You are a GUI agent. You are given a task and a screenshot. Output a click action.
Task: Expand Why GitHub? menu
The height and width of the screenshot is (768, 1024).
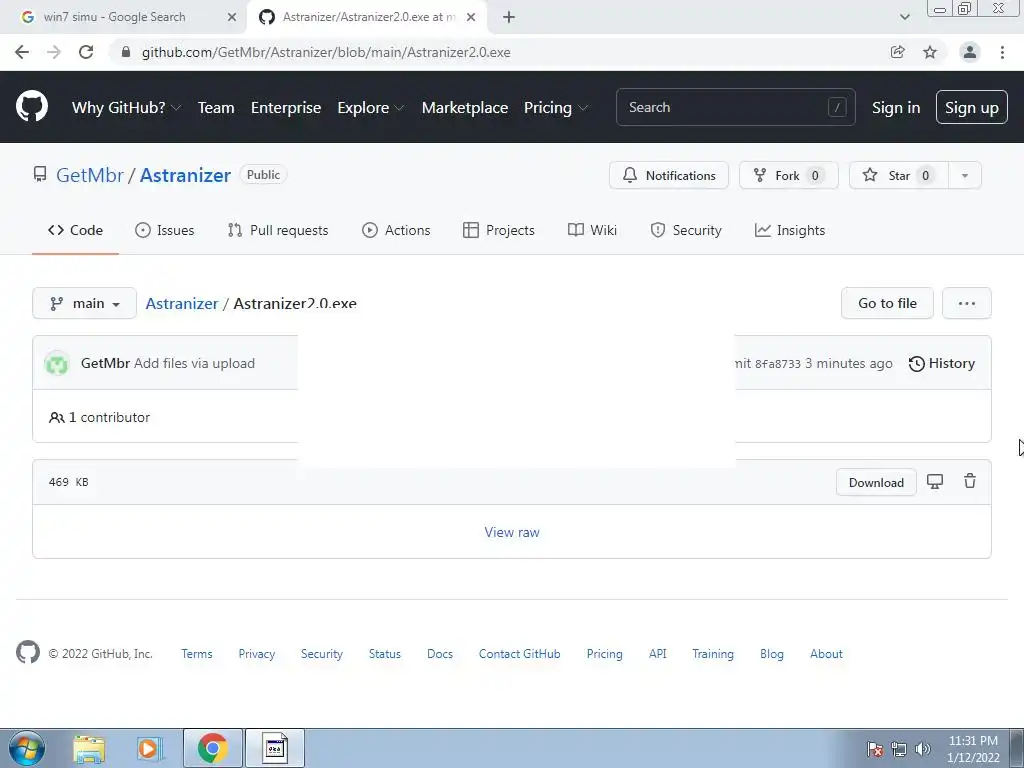tap(126, 108)
